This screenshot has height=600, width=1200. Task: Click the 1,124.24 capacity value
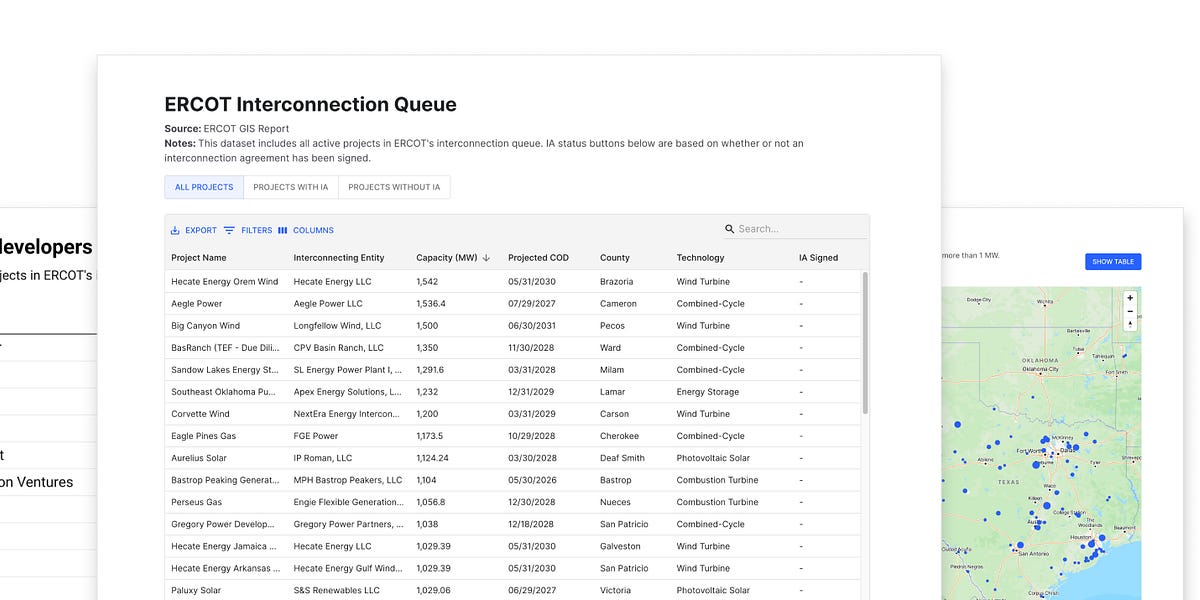click(x=433, y=458)
